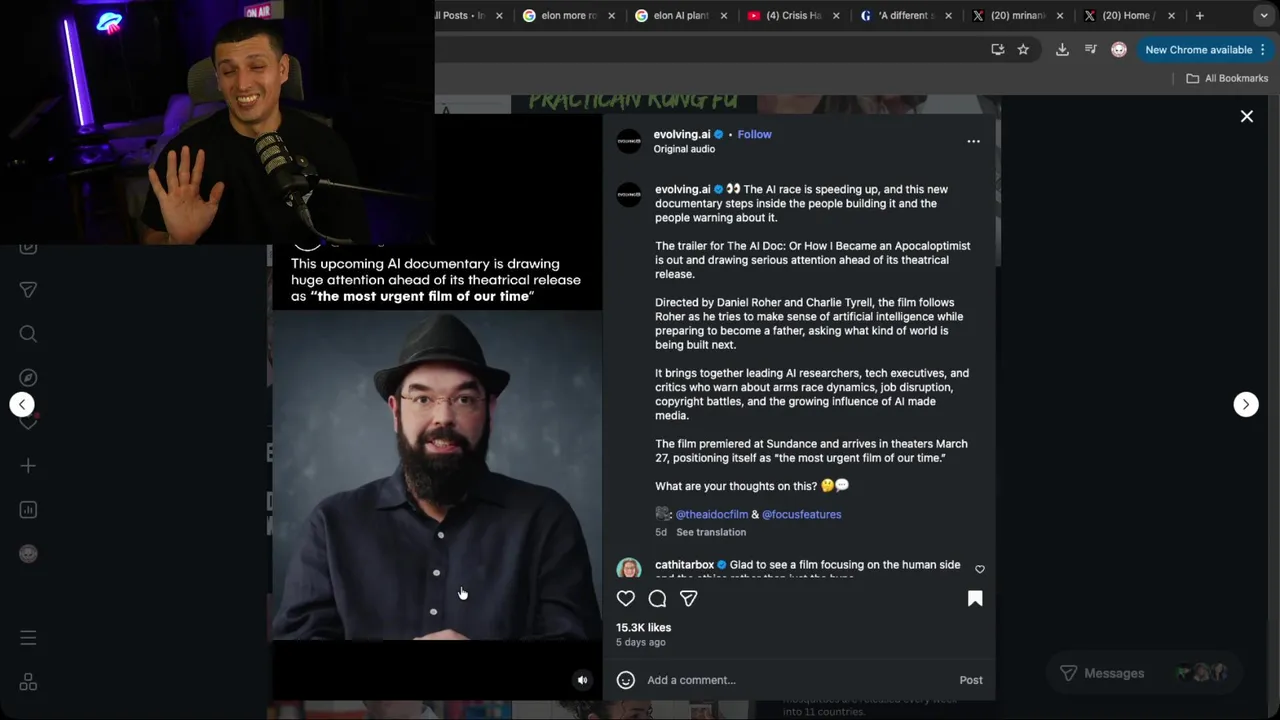Switch to '(20) mrinank' X tab
Viewport: 1280px width, 720px height.
pyautogui.click(x=1018, y=16)
